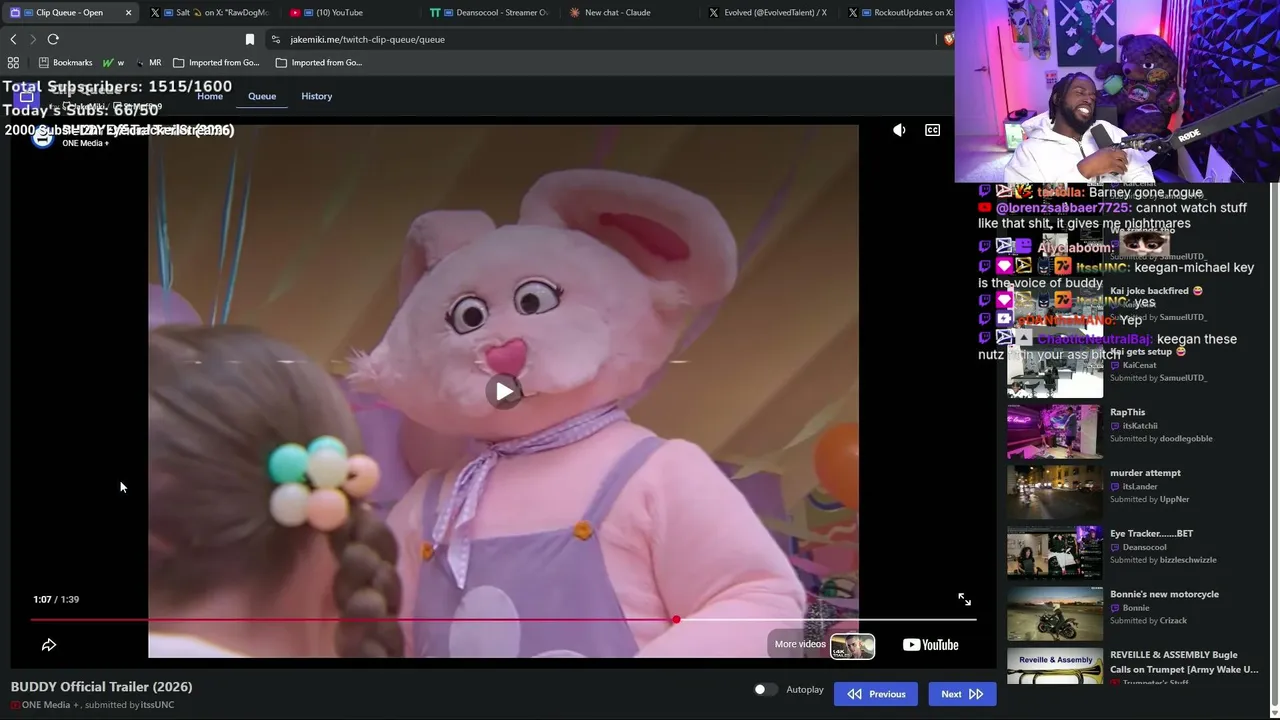Click the Twitch icon beside 'Bonnie' channel

[1115, 608]
